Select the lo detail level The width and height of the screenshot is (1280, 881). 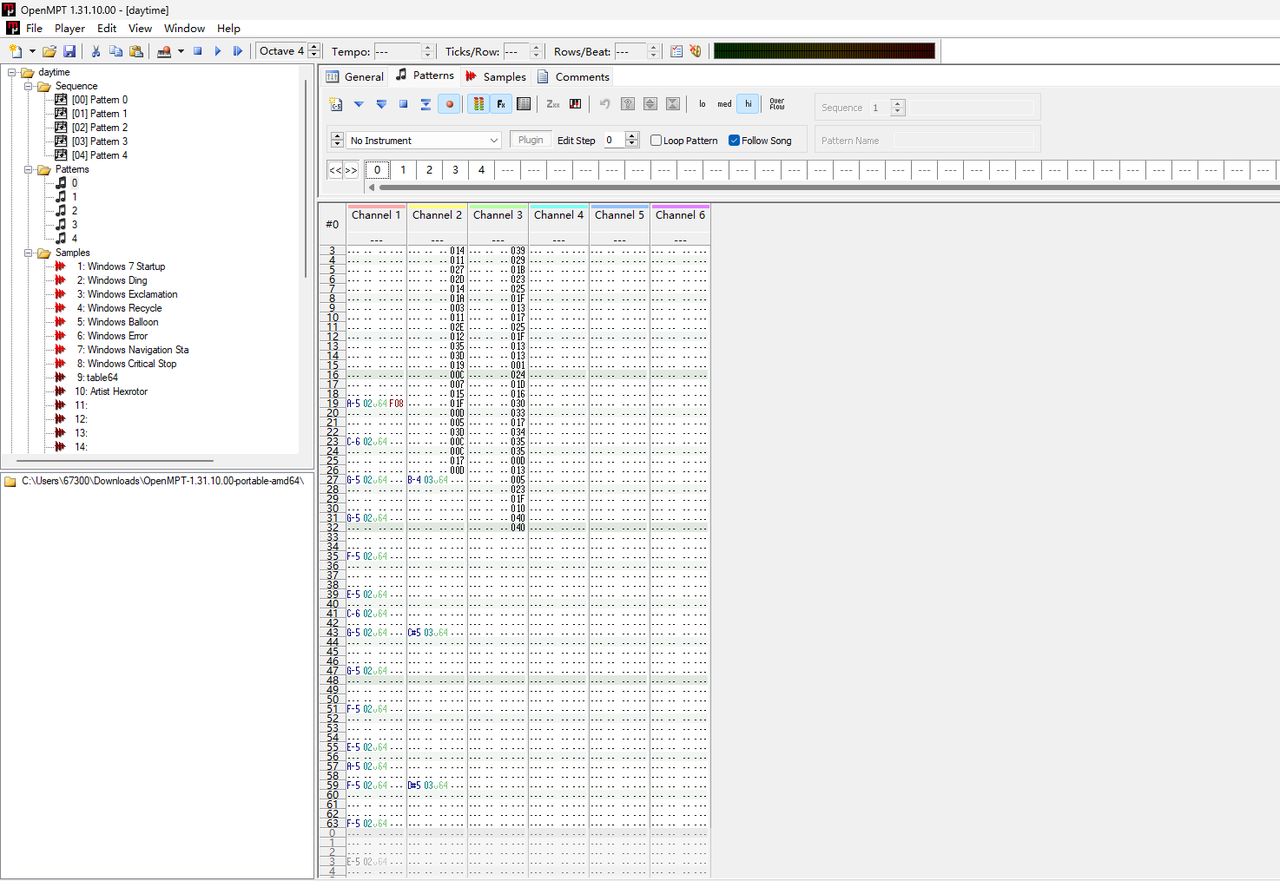(x=702, y=104)
